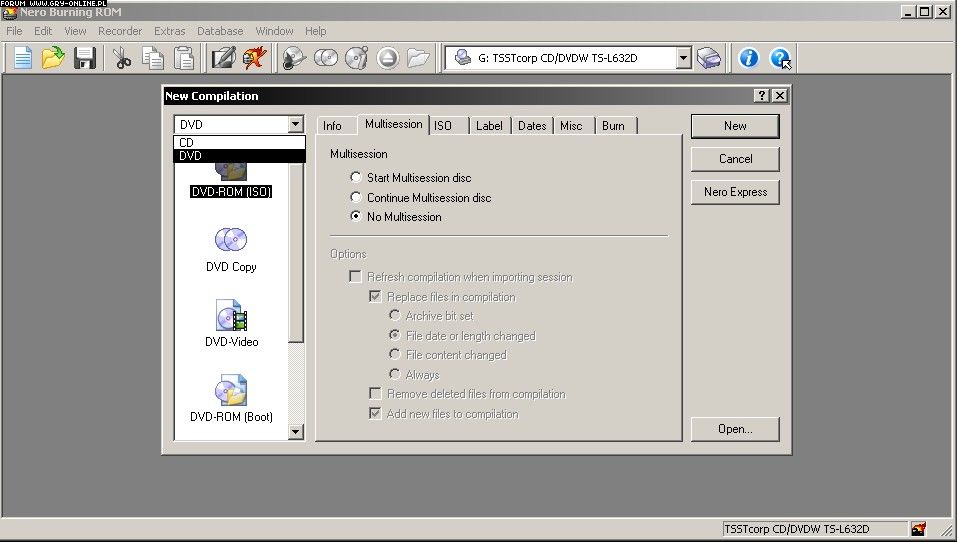
Task: Switch to the Misc tab
Action: [x=574, y=126]
